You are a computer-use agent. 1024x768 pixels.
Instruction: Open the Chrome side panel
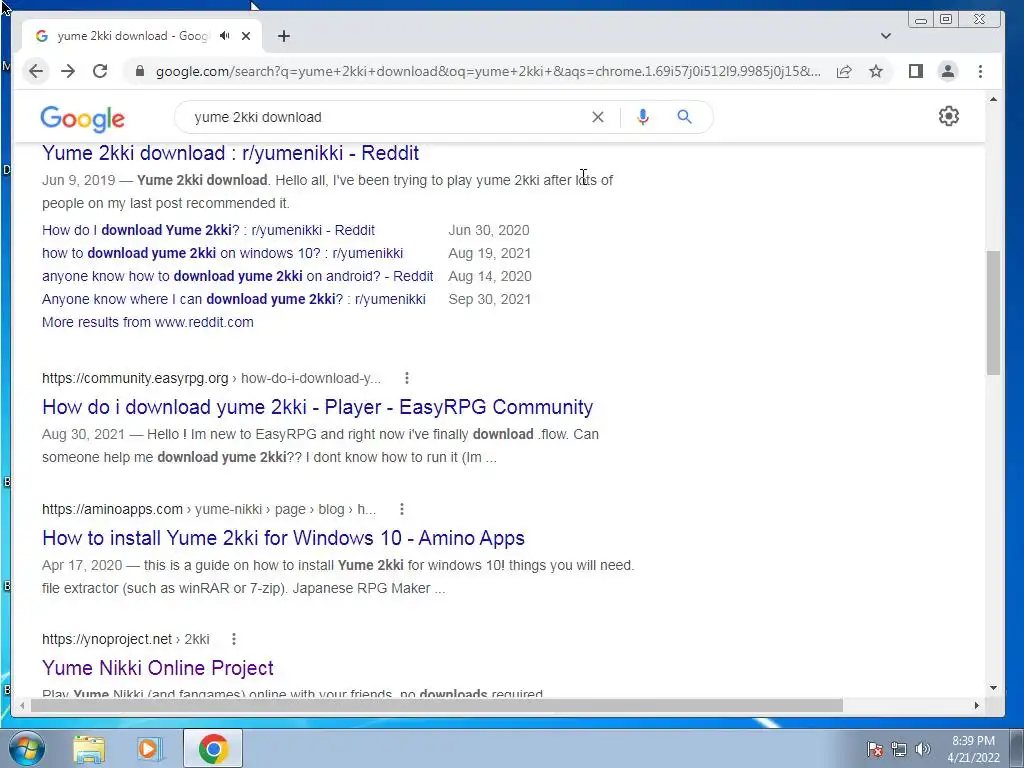pyautogui.click(x=916, y=71)
